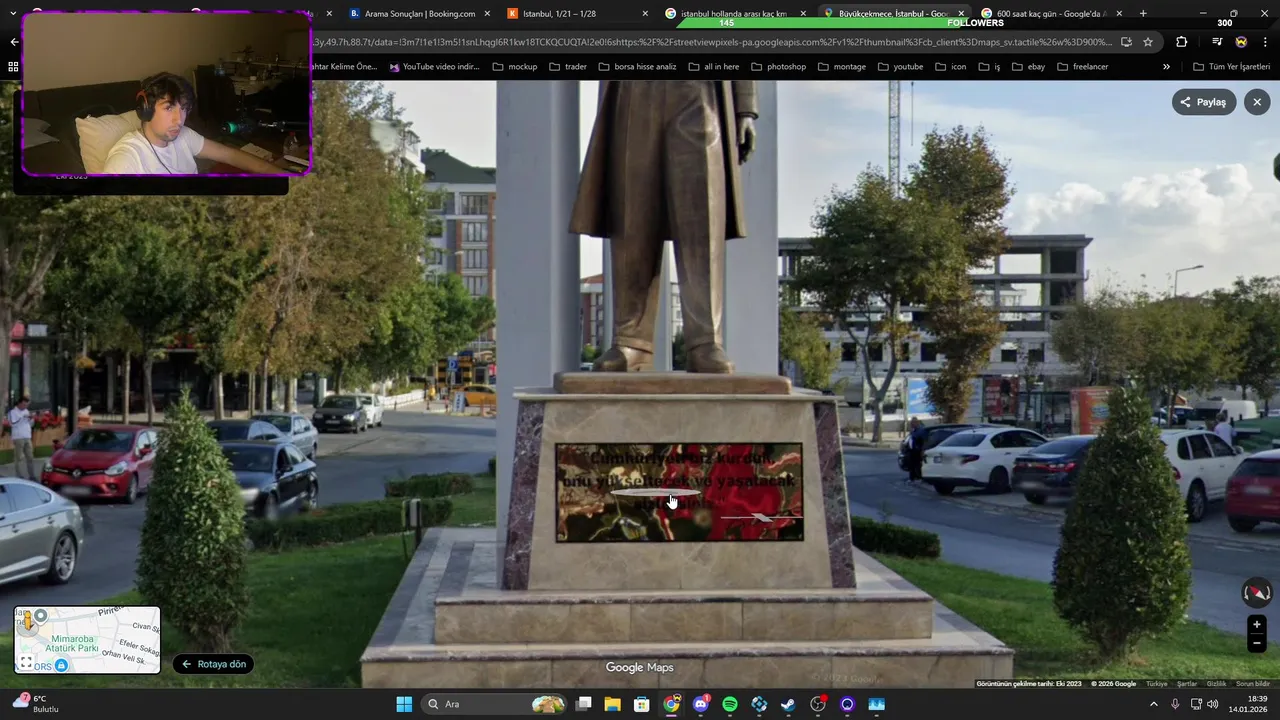Click the microphone icon in system tray
Viewport: 1280px width, 720px height.
(1175, 704)
